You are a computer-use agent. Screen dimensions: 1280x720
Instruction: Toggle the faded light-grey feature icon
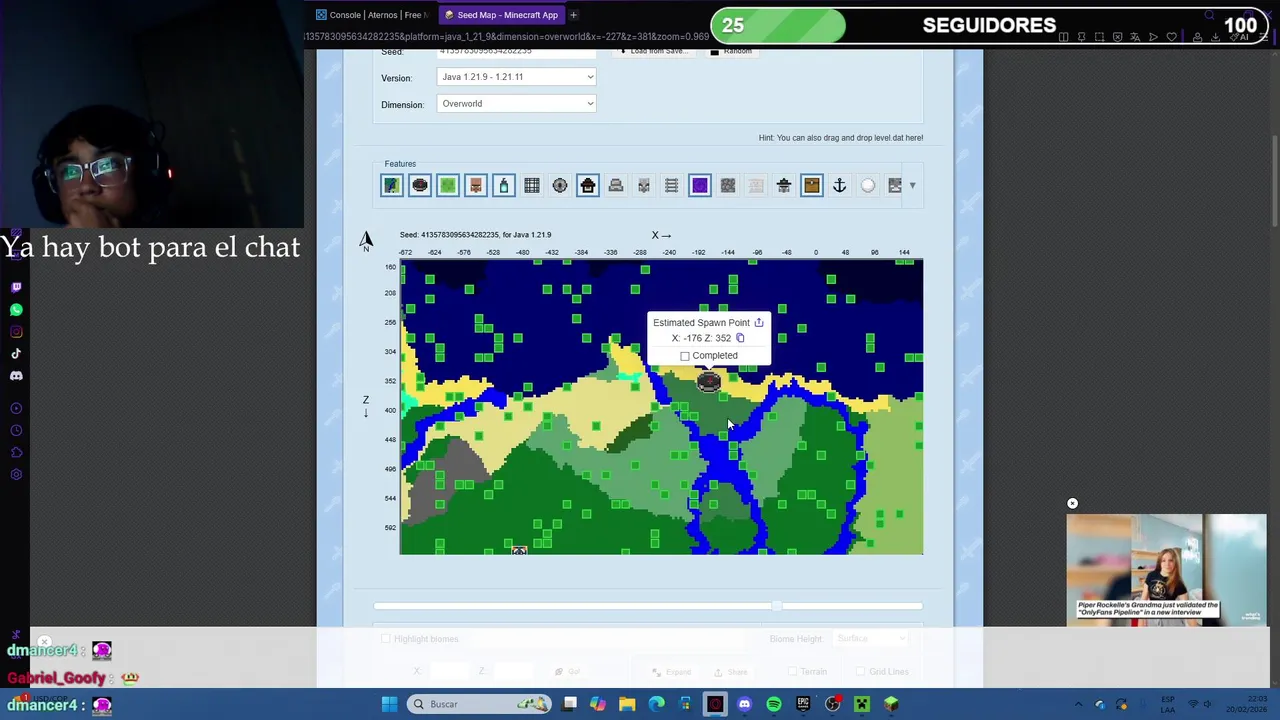[755, 185]
